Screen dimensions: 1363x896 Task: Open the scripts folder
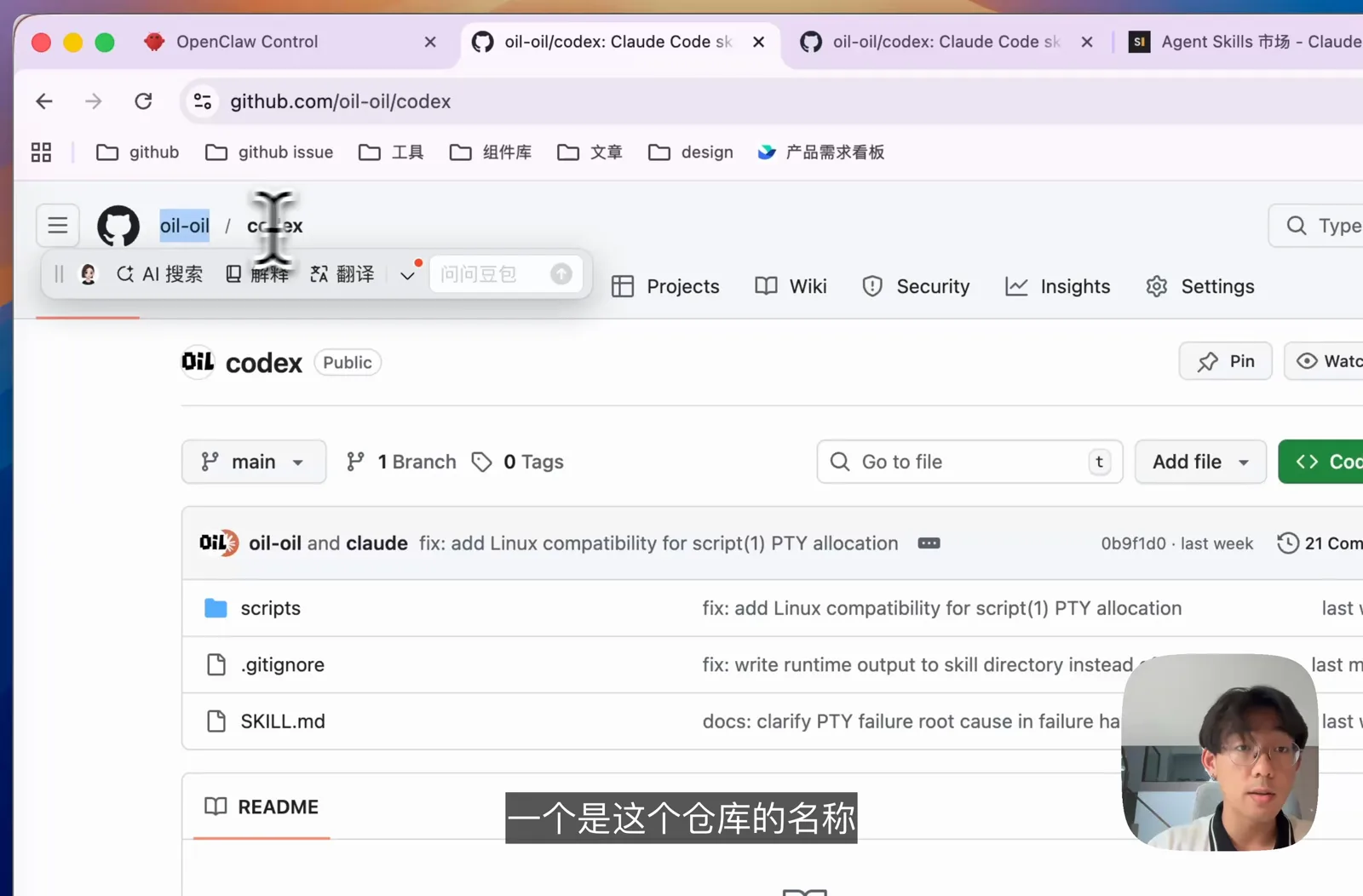tap(271, 609)
